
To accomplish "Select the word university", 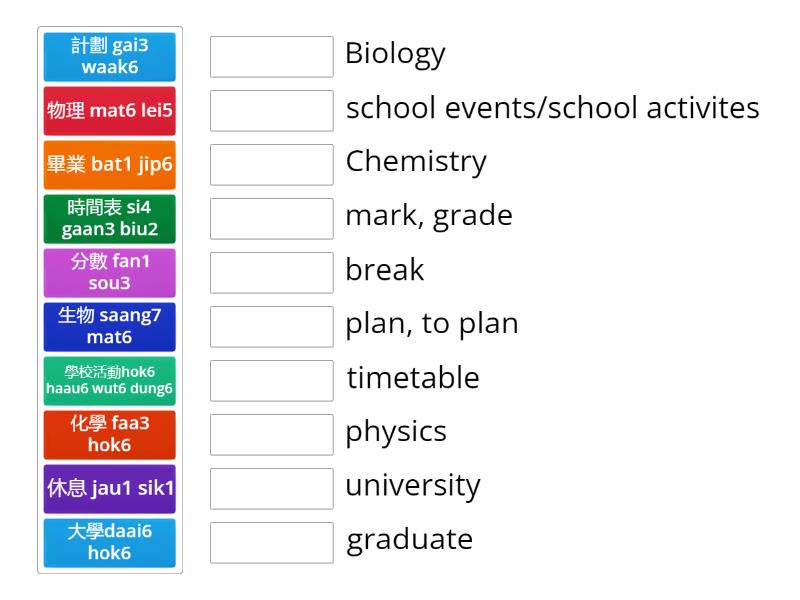I will (410, 486).
